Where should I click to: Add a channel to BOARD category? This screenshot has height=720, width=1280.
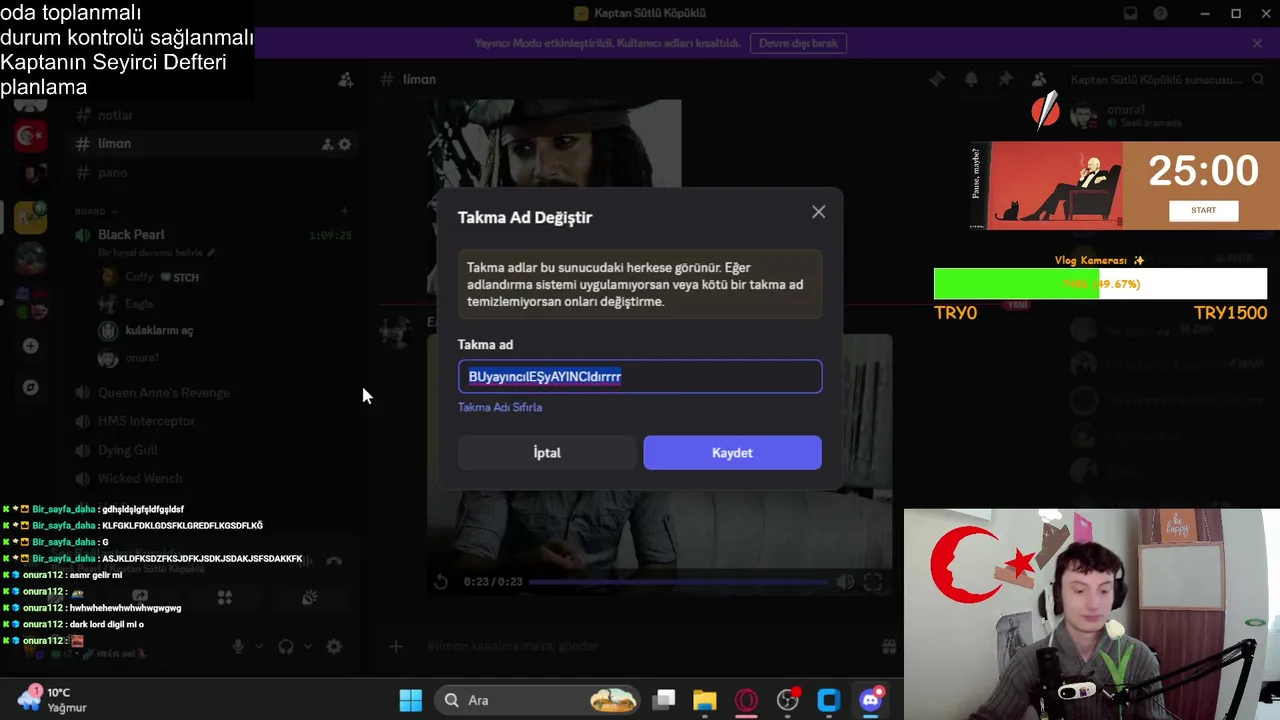tap(344, 211)
